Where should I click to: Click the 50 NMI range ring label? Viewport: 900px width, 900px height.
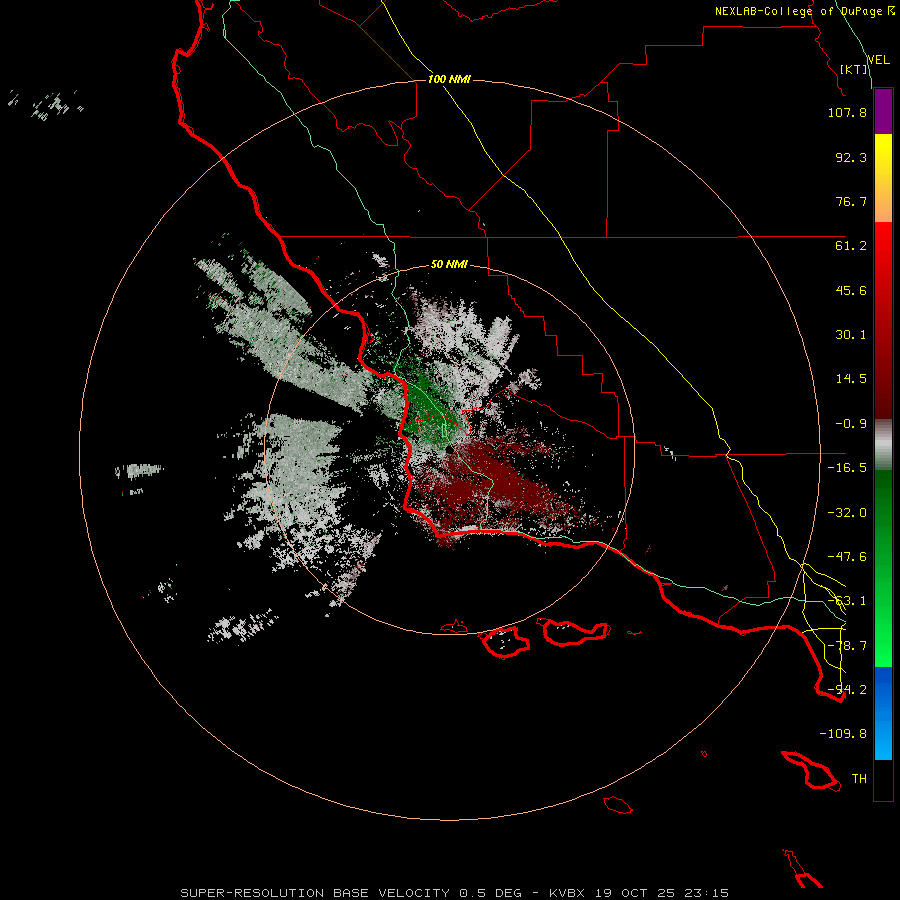pos(449,265)
